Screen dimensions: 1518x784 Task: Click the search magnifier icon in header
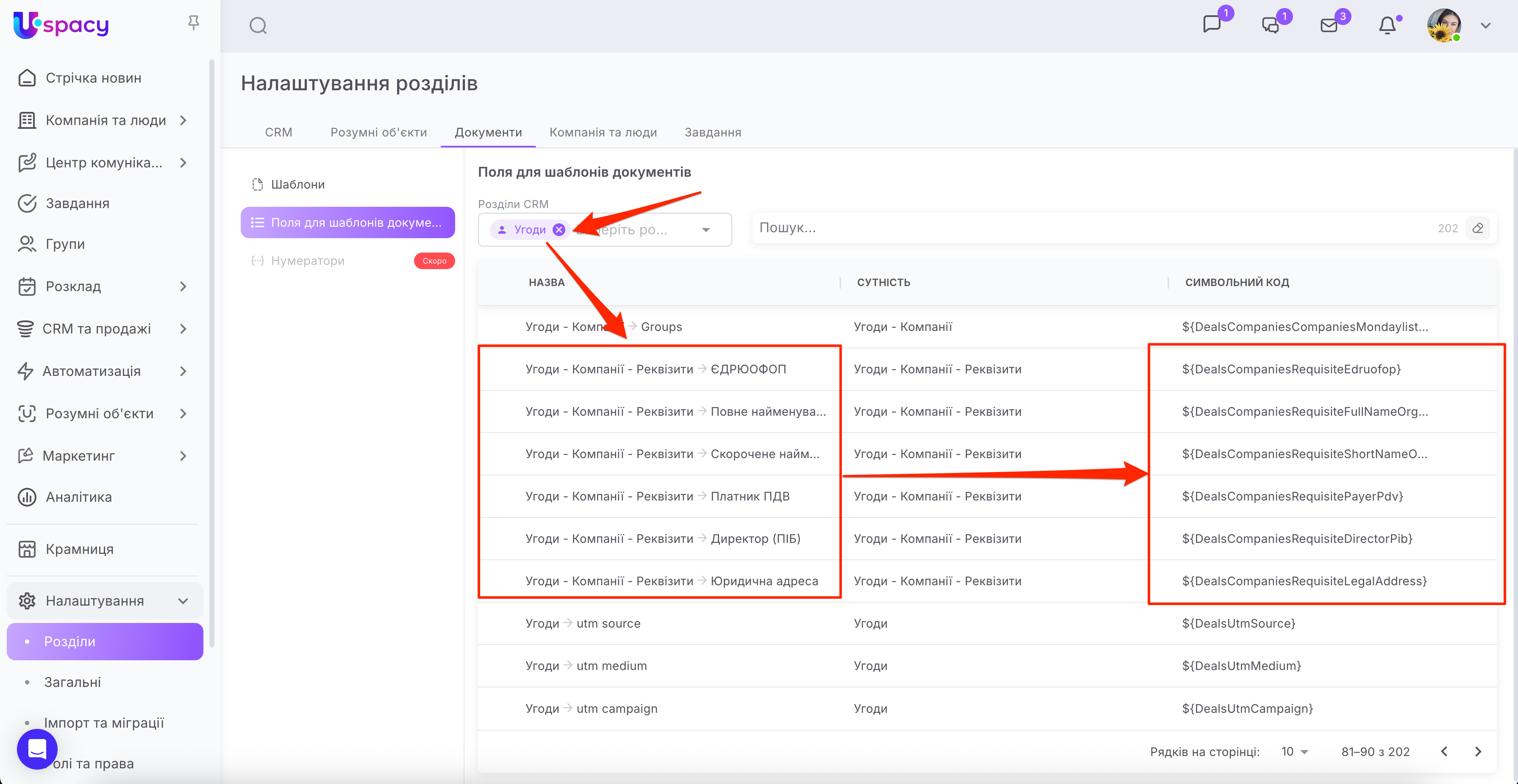(258, 26)
